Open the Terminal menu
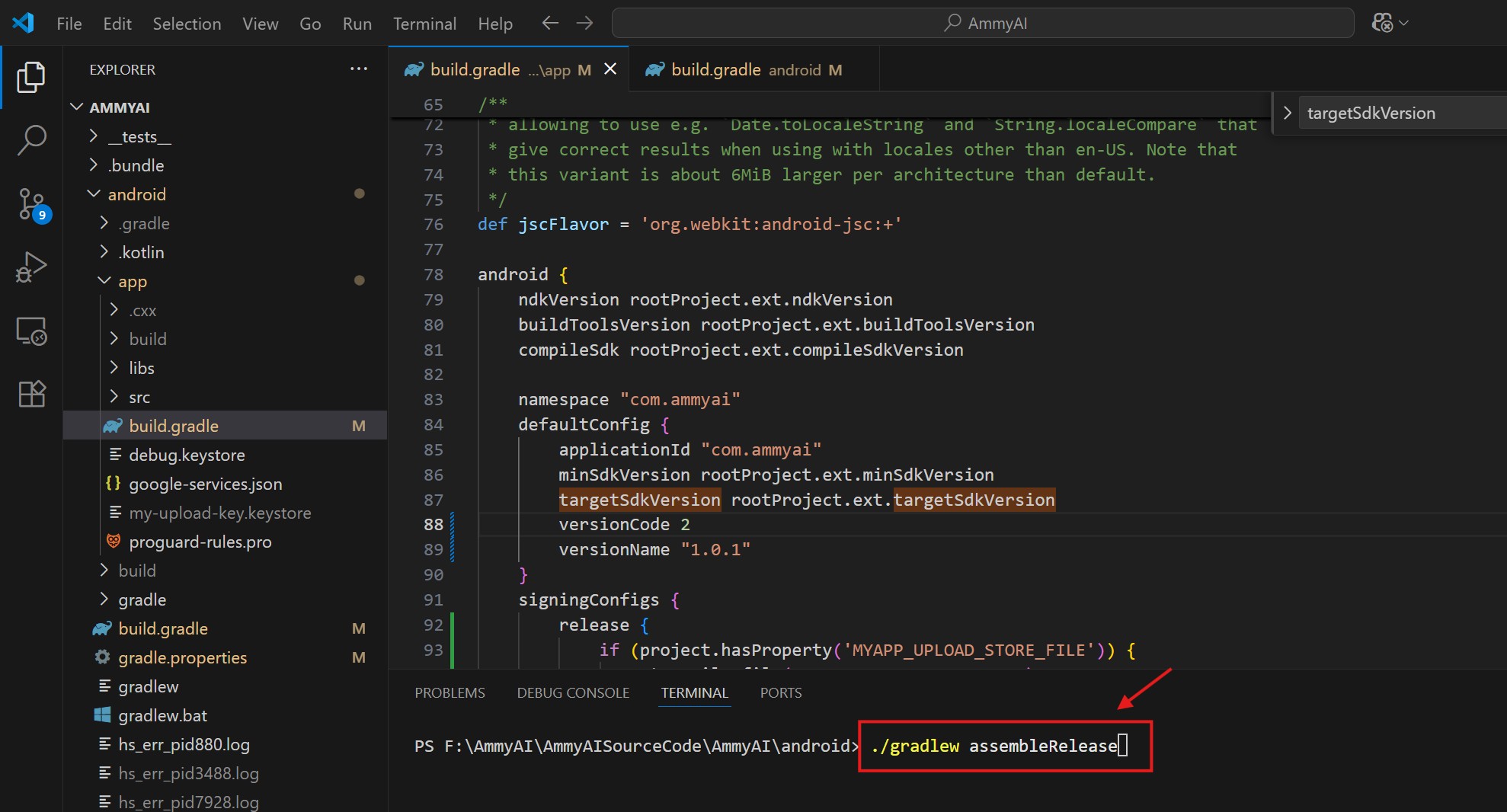Image resolution: width=1507 pixels, height=812 pixels. tap(424, 24)
